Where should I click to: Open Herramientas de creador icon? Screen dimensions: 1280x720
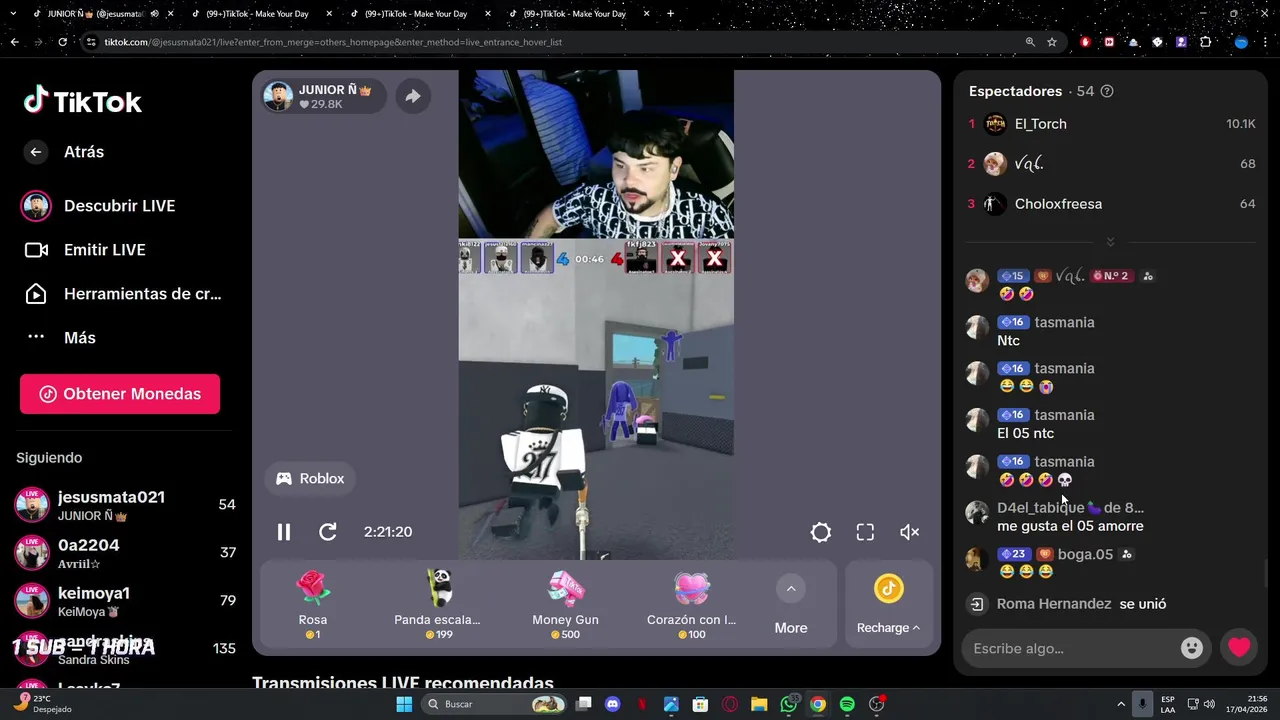coord(36,294)
